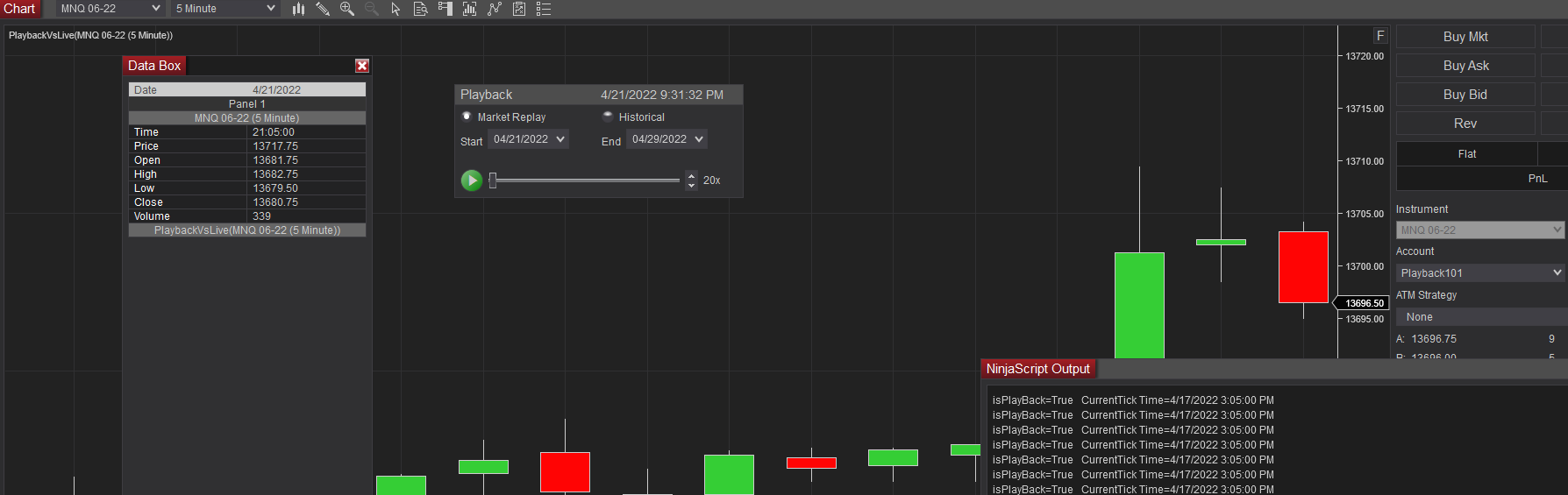Select the Chart tab

(x=20, y=9)
